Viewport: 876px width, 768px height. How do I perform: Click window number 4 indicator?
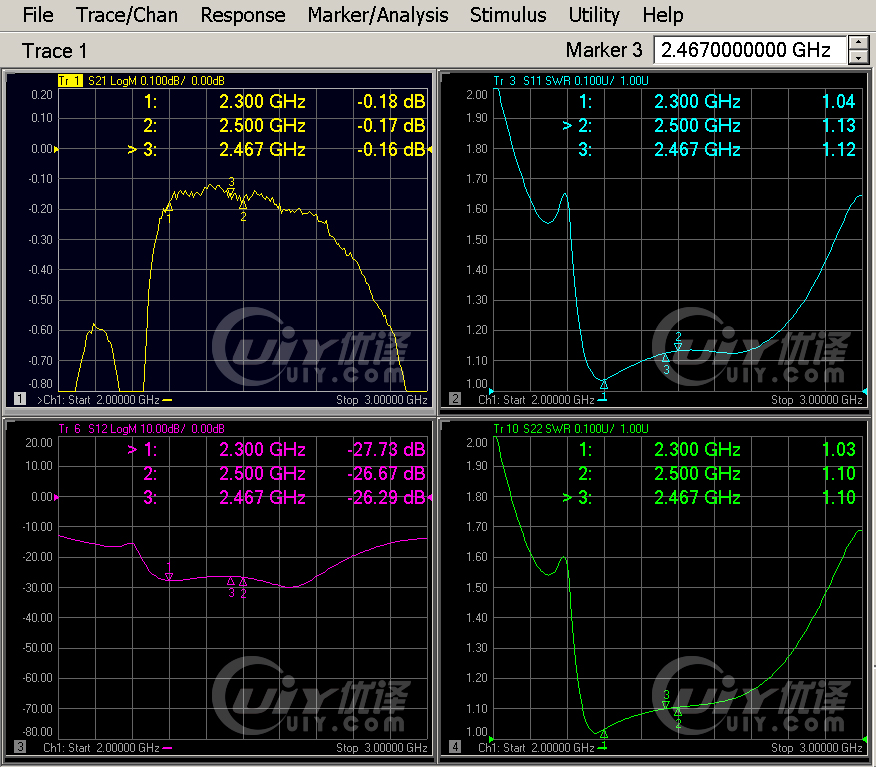tap(455, 747)
